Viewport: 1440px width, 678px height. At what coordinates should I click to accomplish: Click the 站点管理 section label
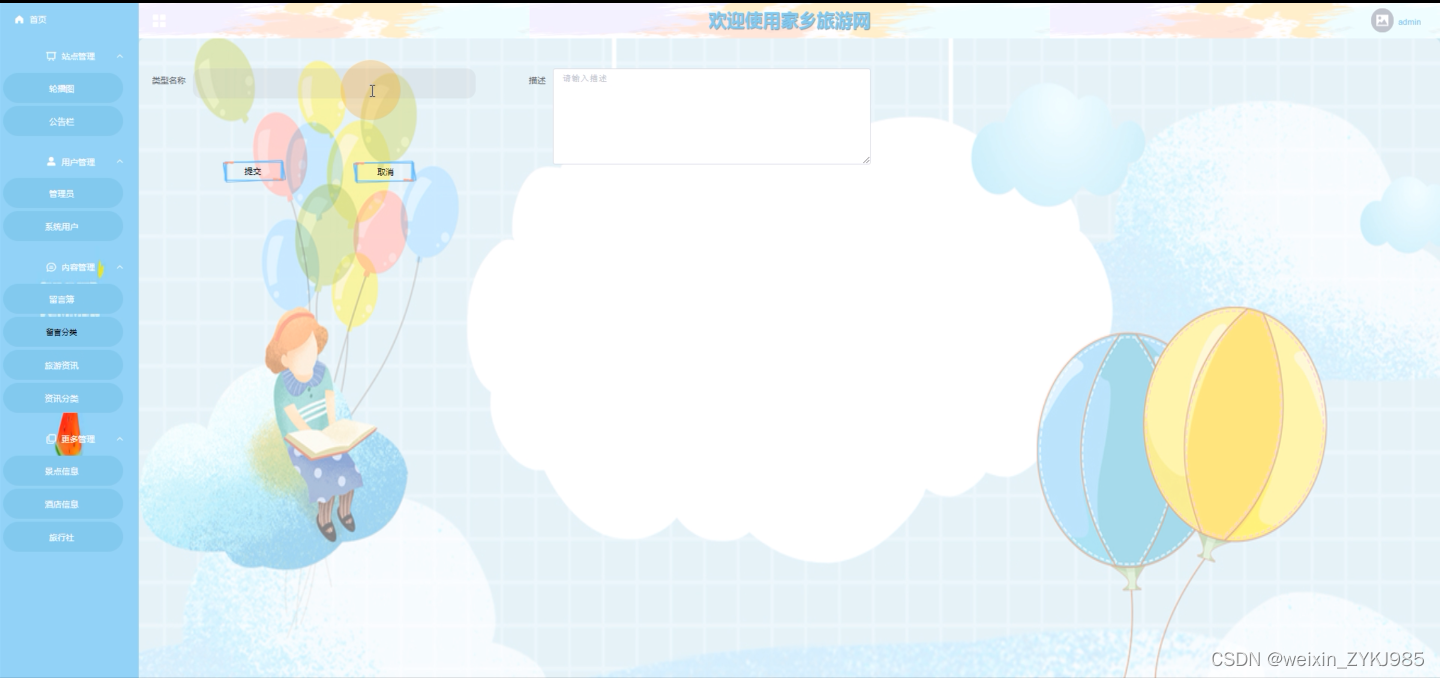(78, 57)
